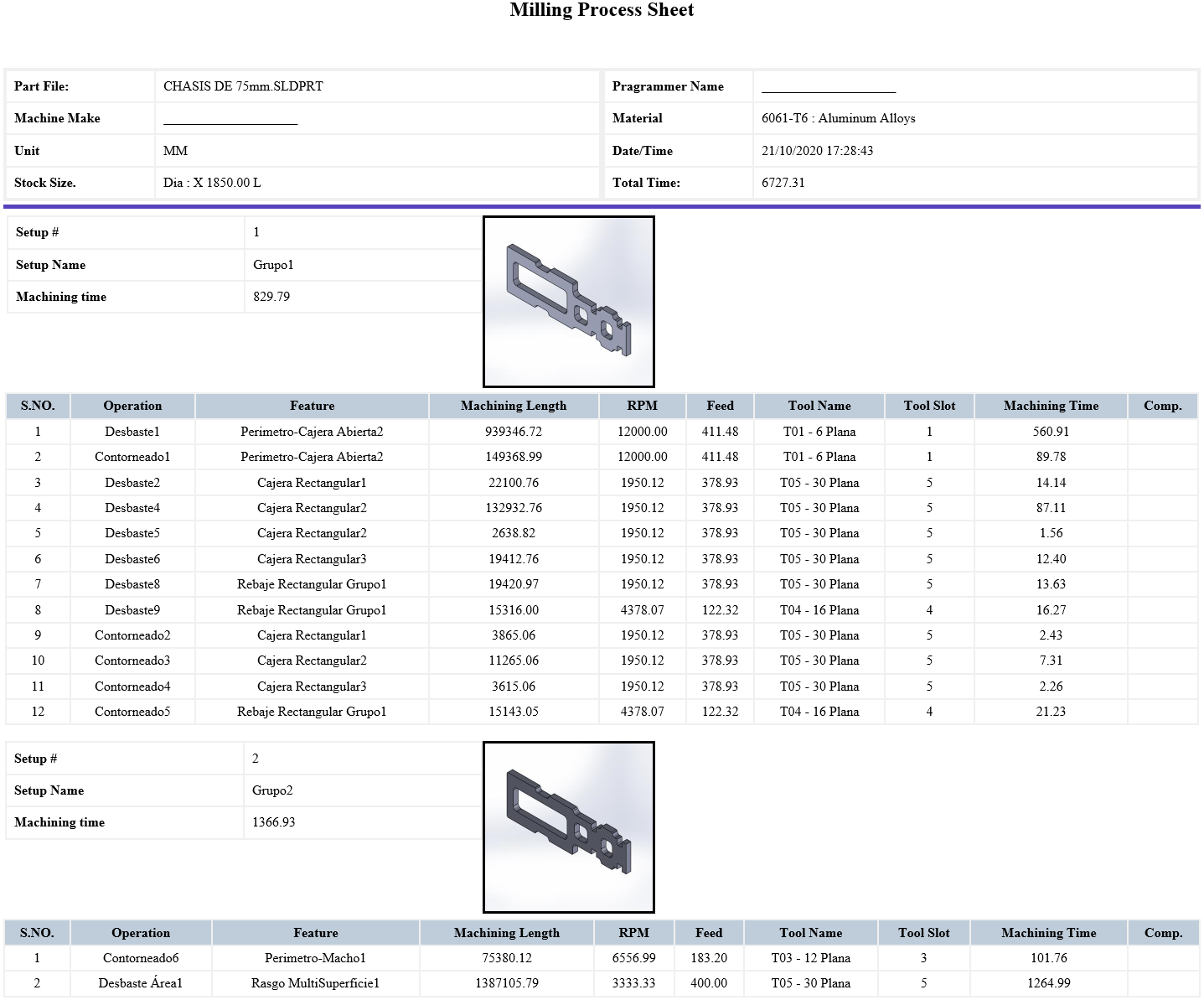Click operation cell 'Desbaste Área1'
1204x1000 pixels.
pyautogui.click(x=141, y=983)
